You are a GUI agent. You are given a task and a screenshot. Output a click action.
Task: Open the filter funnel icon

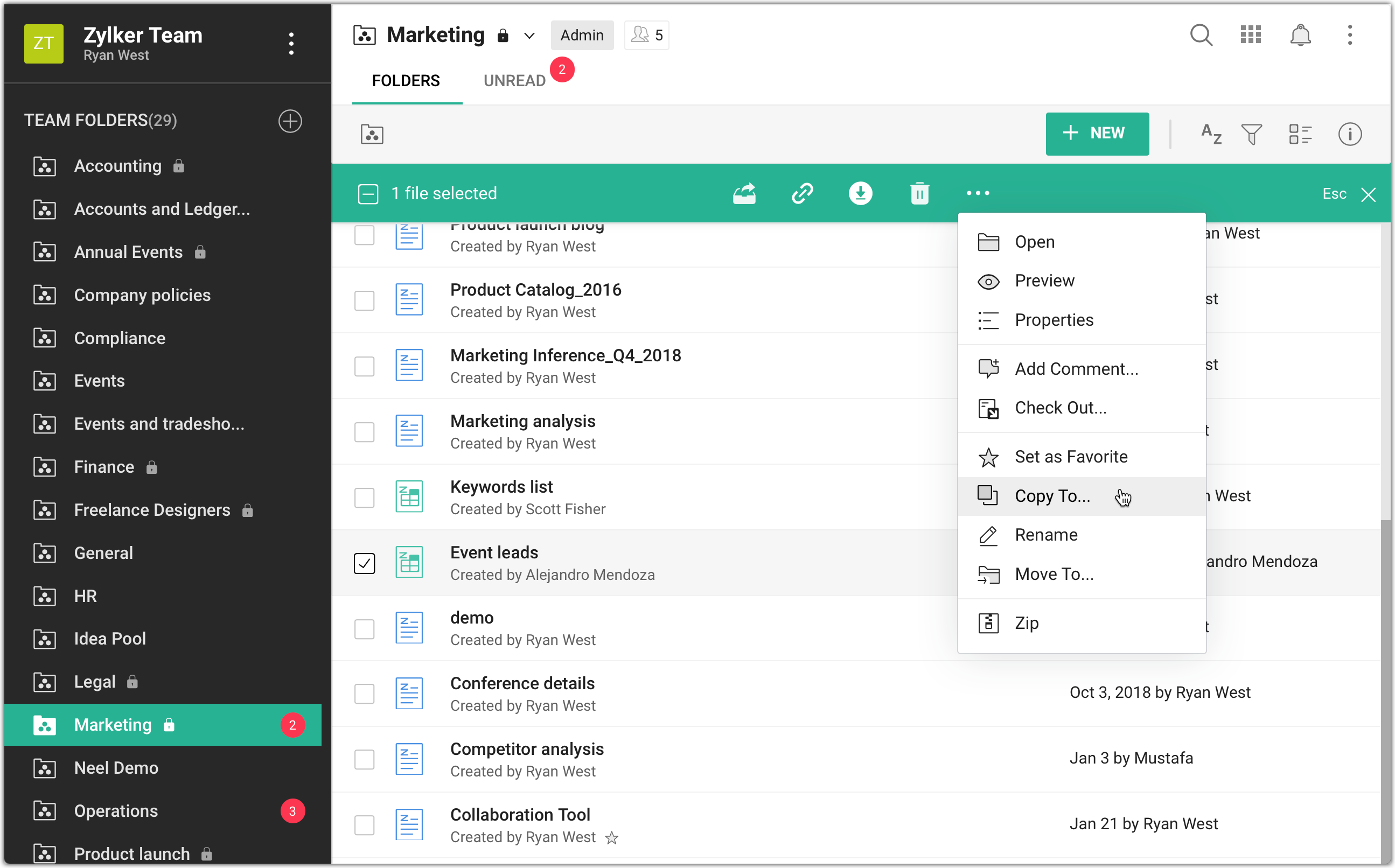[x=1252, y=134]
